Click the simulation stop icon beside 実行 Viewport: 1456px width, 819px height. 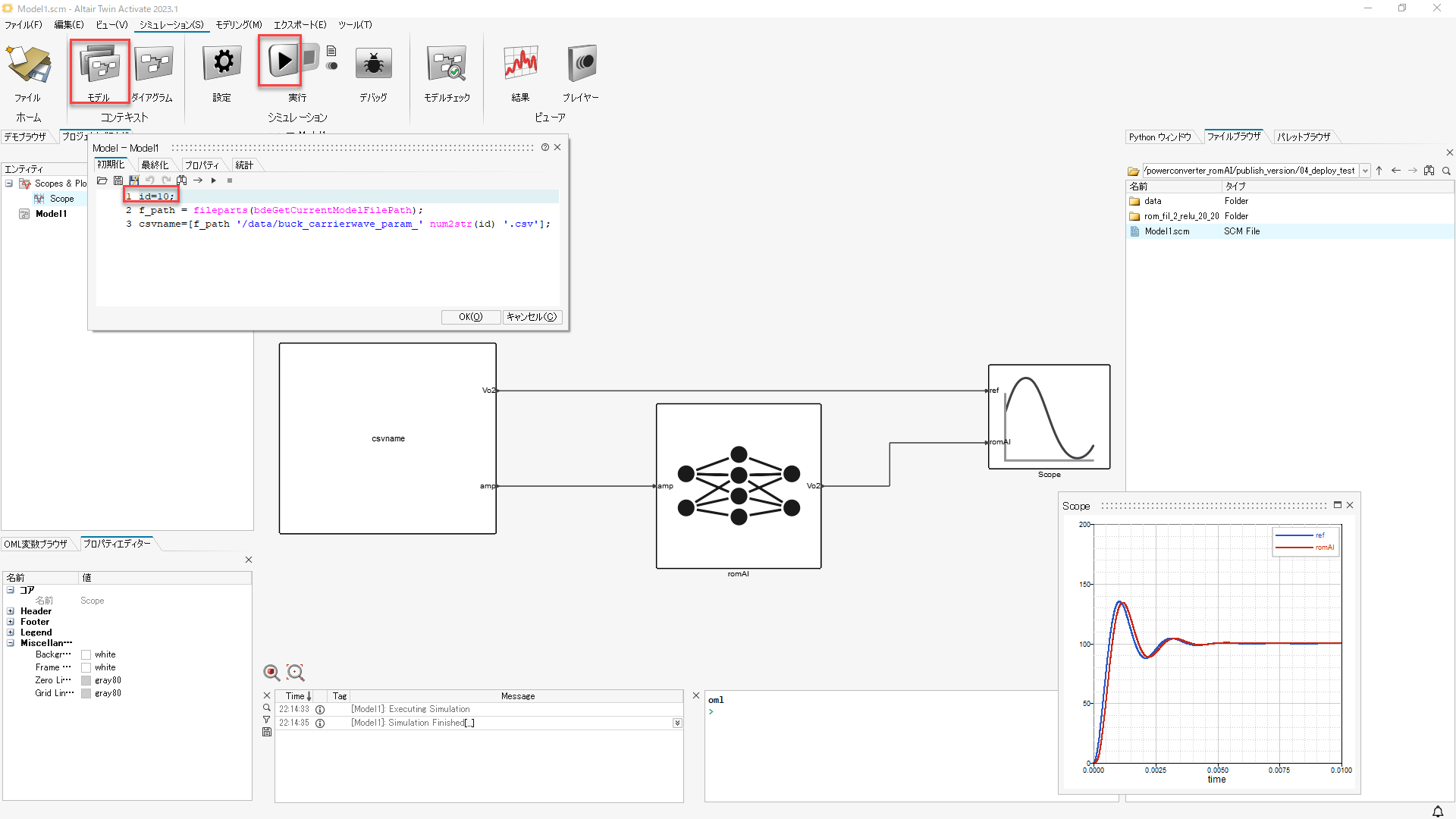[x=309, y=56]
